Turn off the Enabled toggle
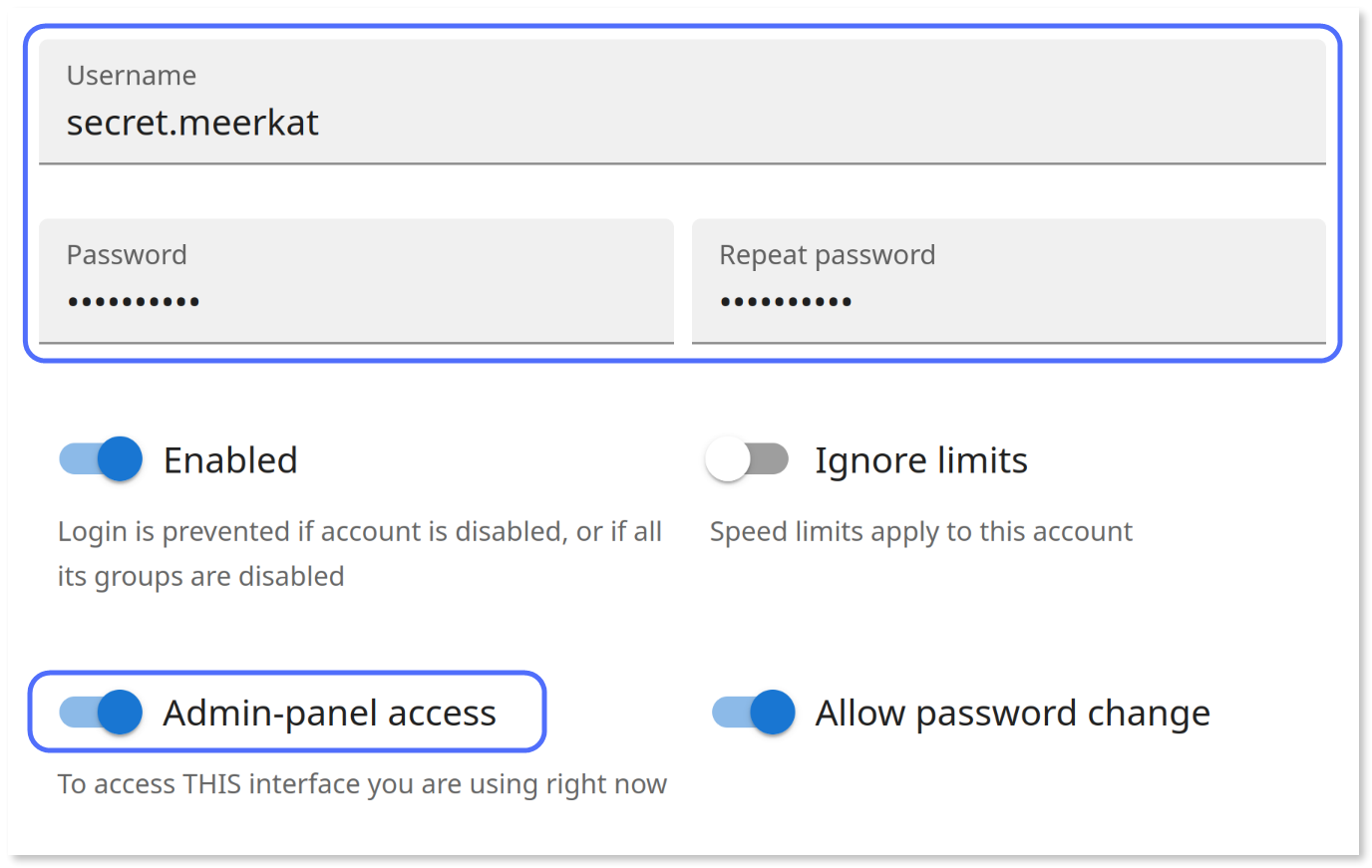The width and height of the screenshot is (1372, 868). click(x=99, y=458)
